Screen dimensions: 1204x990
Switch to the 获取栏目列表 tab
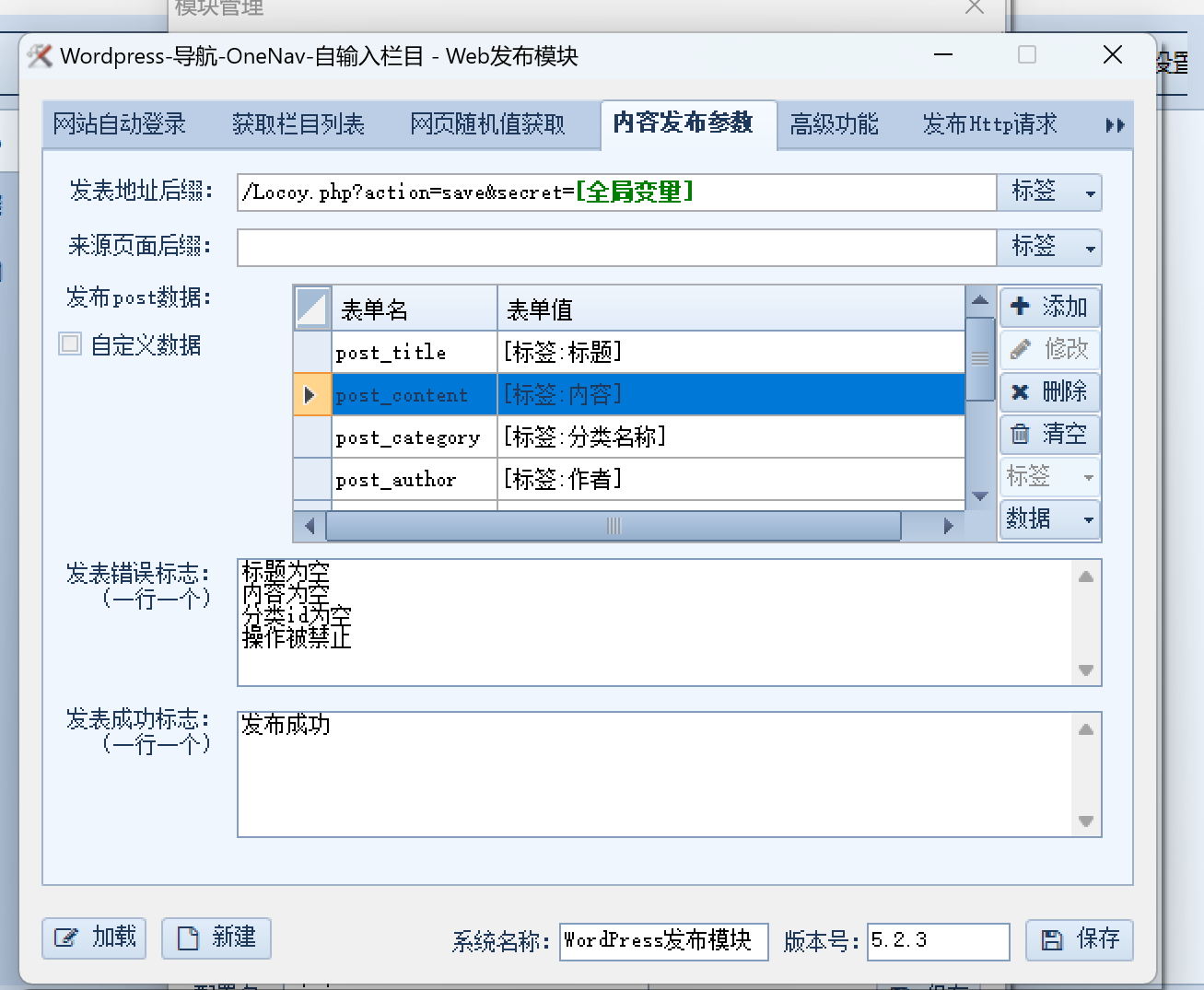pos(298,124)
